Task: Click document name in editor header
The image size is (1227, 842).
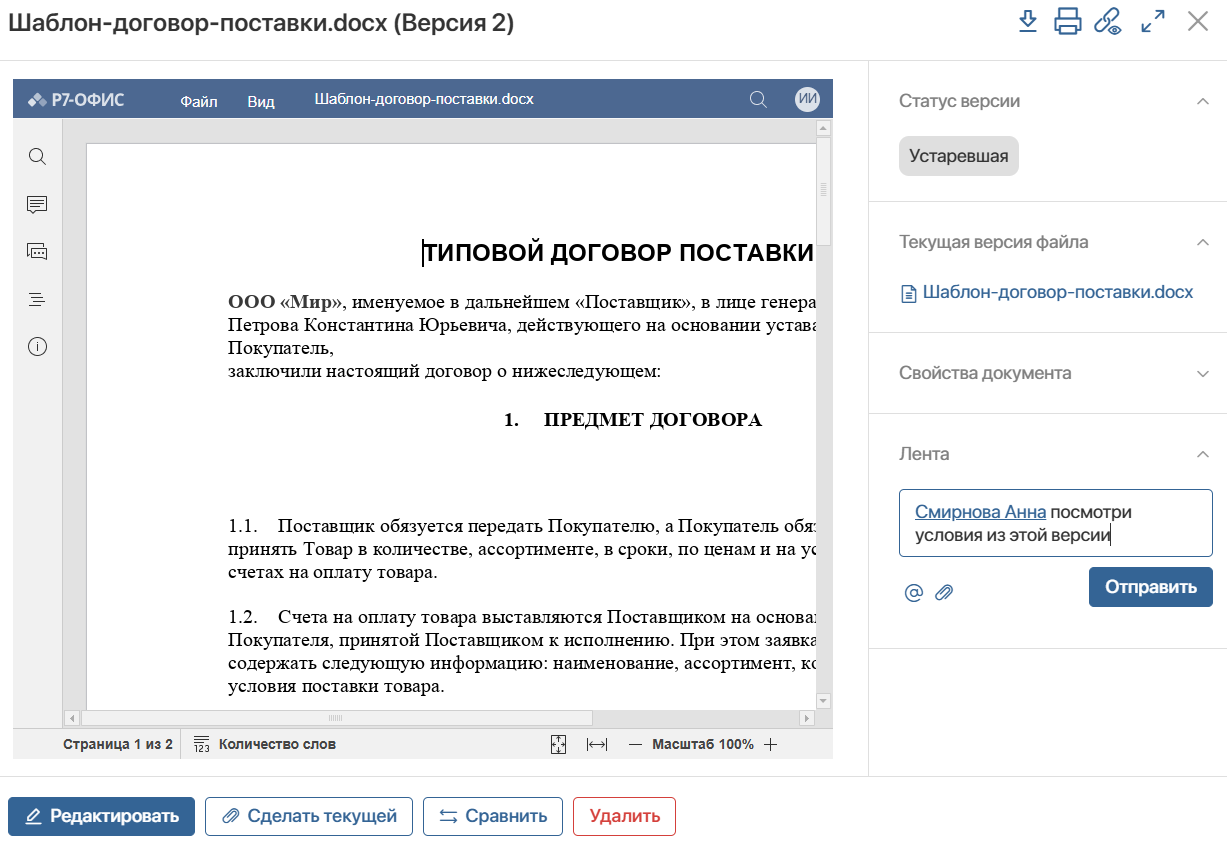Action: coord(424,100)
